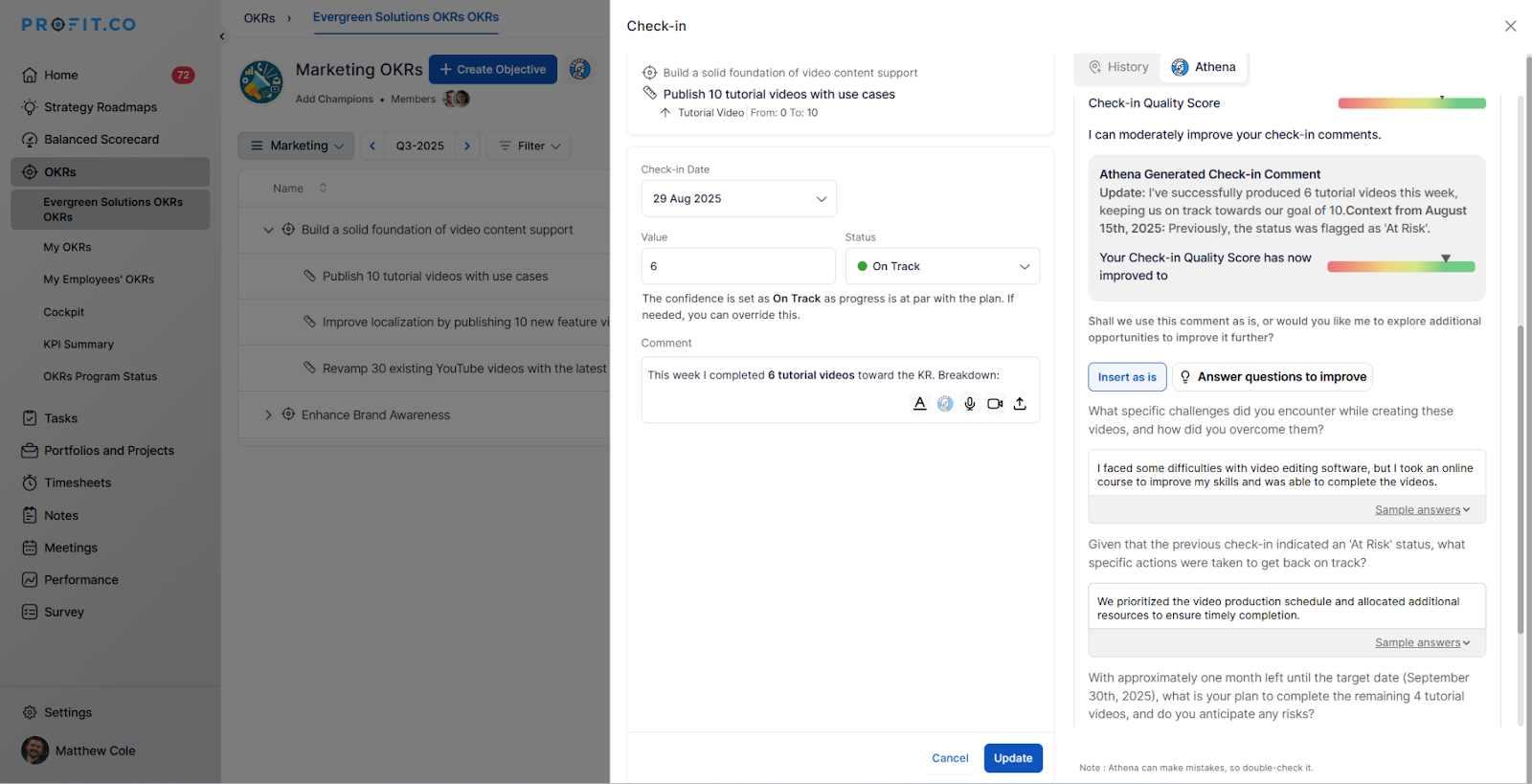This screenshot has width=1532, height=784.
Task: Click the text formatting icon in comment box
Action: (919, 404)
